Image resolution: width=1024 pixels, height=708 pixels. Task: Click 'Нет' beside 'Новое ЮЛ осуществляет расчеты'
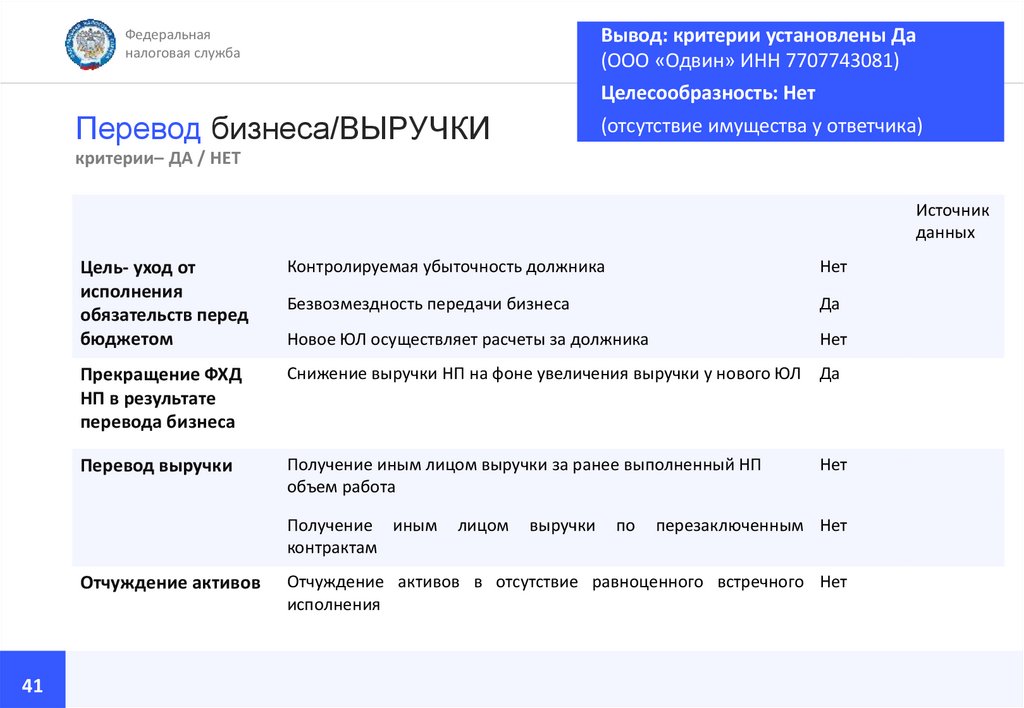[x=833, y=340]
